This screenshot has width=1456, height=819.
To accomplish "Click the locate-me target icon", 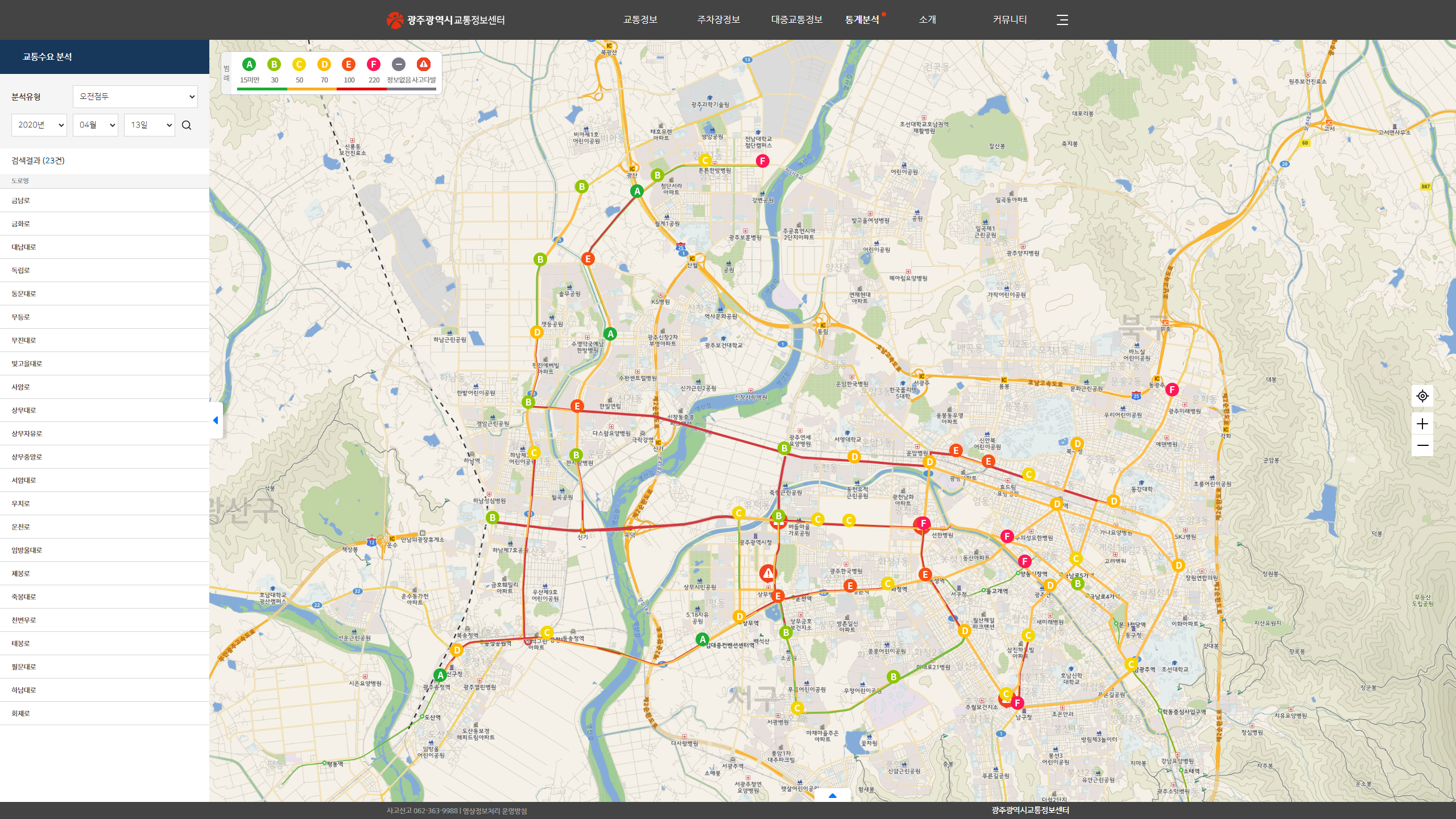I will [1422, 396].
